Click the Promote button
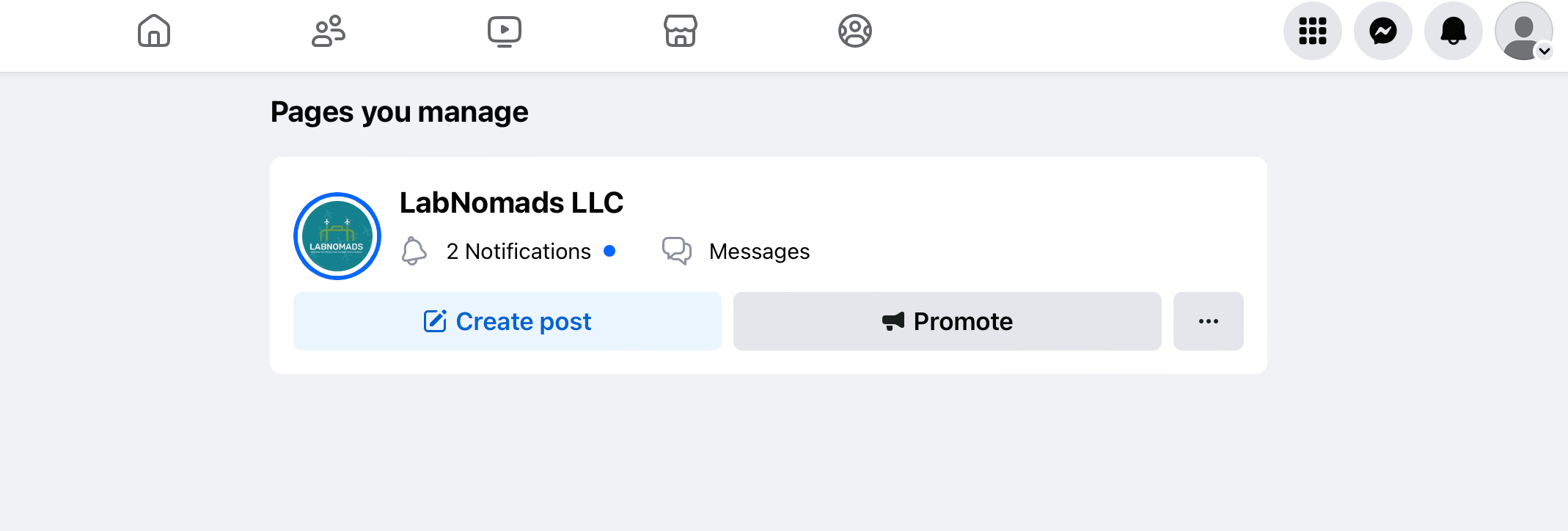Viewport: 1568px width, 531px height. (x=948, y=321)
